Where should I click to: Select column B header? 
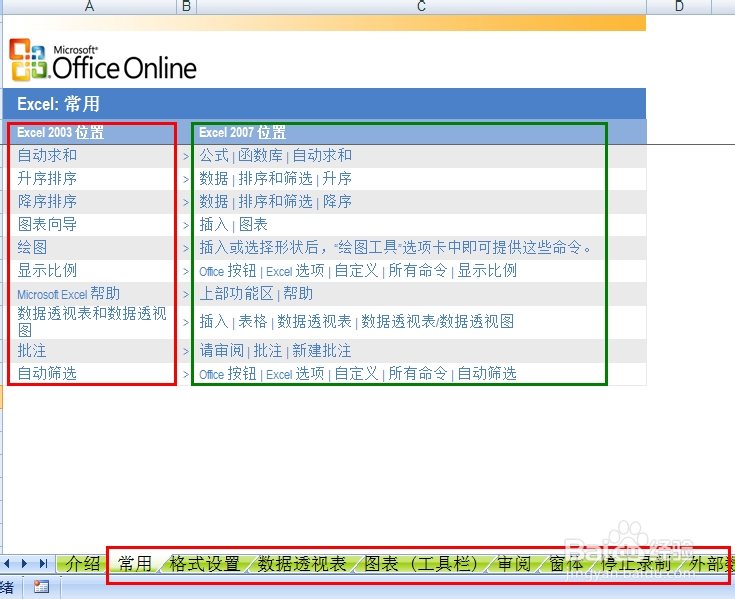(187, 6)
